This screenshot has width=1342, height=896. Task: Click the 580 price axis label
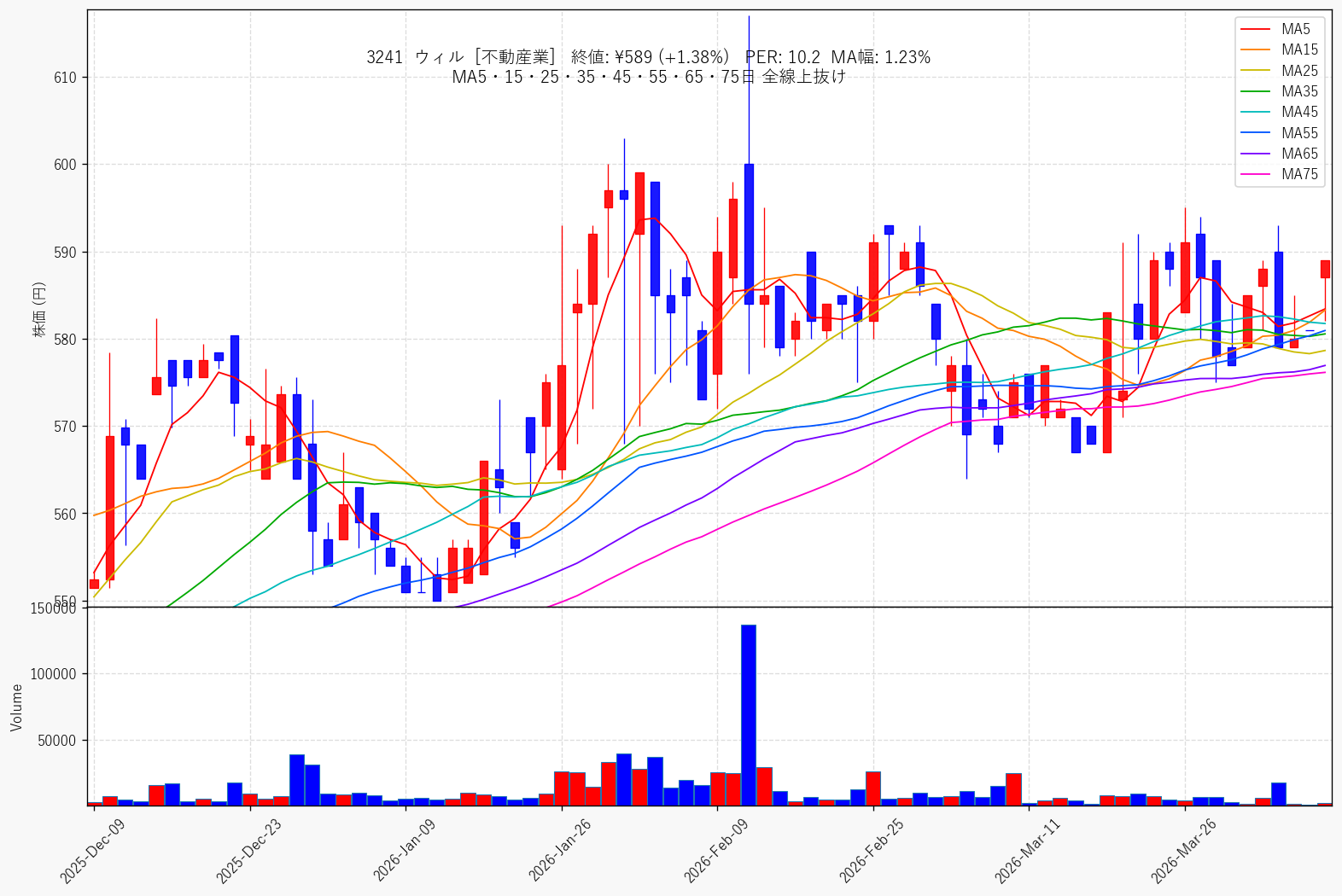tap(65, 340)
